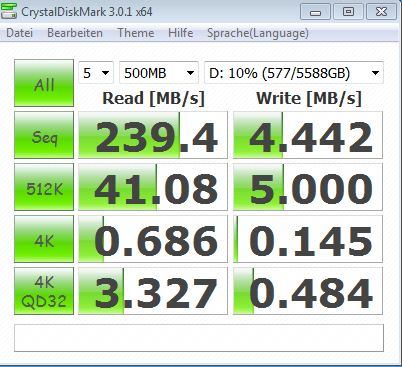Viewport: 402px width, 367px height.
Task: Click the Read [MB/s] column header
Action: [153, 99]
